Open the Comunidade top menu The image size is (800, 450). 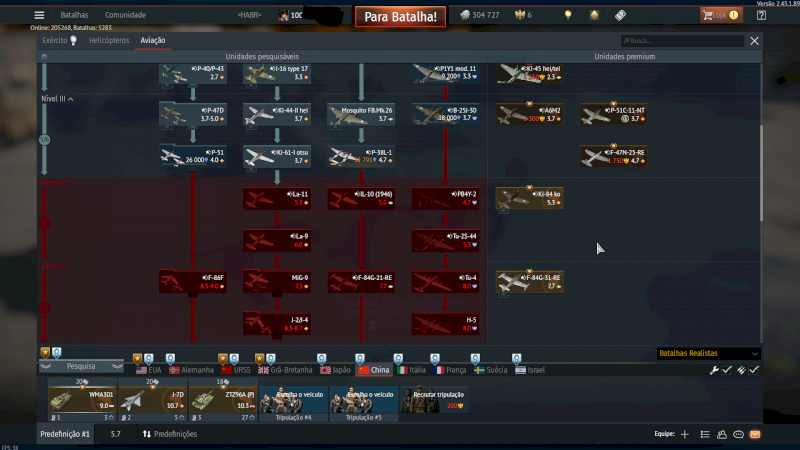pyautogui.click(x=126, y=15)
